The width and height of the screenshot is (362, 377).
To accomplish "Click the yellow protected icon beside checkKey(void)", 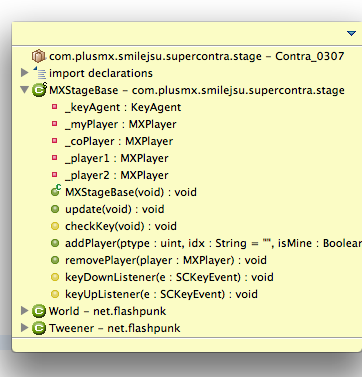I will click(x=55, y=226).
